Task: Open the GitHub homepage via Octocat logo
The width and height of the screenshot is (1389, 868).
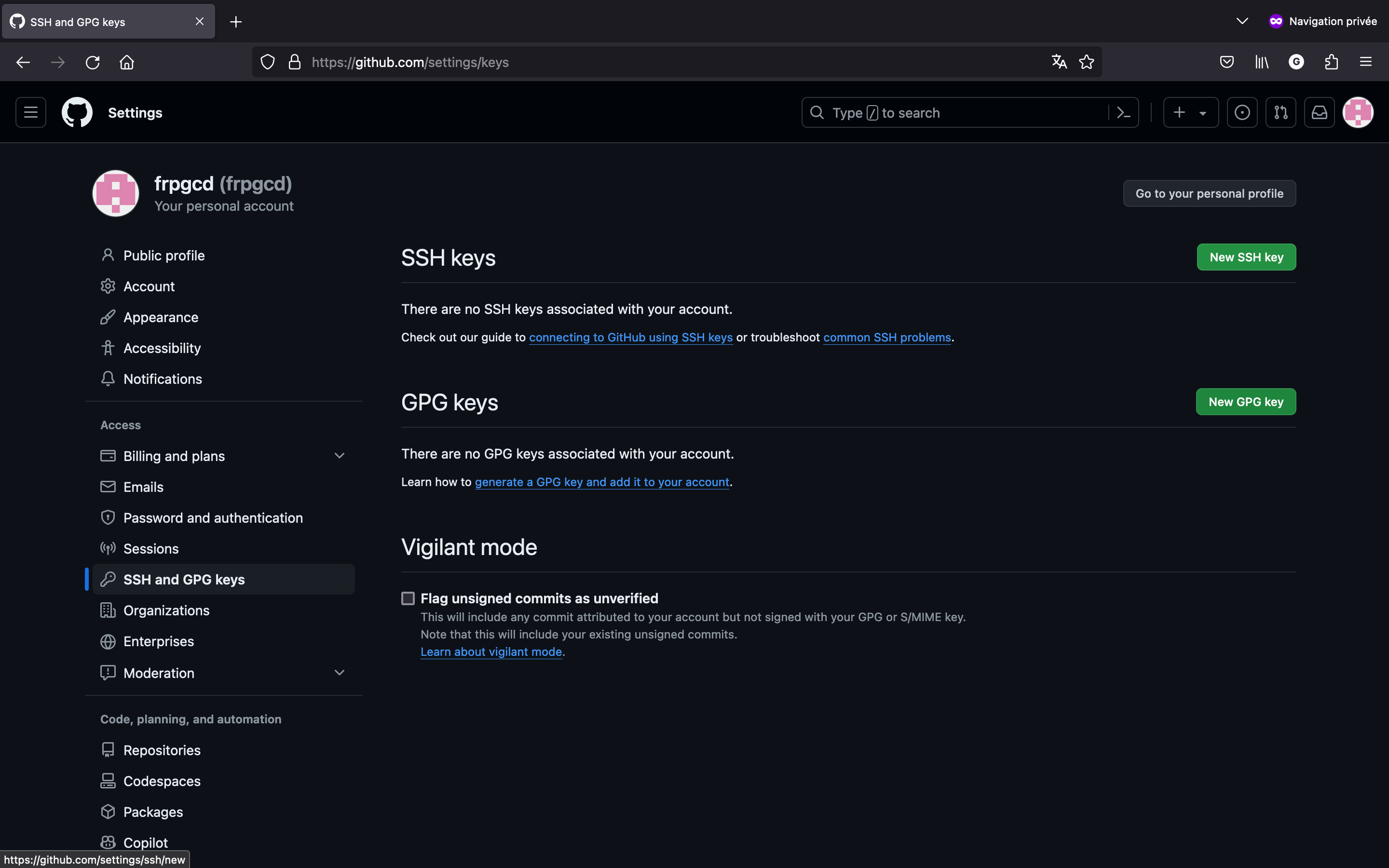Action: (77, 112)
